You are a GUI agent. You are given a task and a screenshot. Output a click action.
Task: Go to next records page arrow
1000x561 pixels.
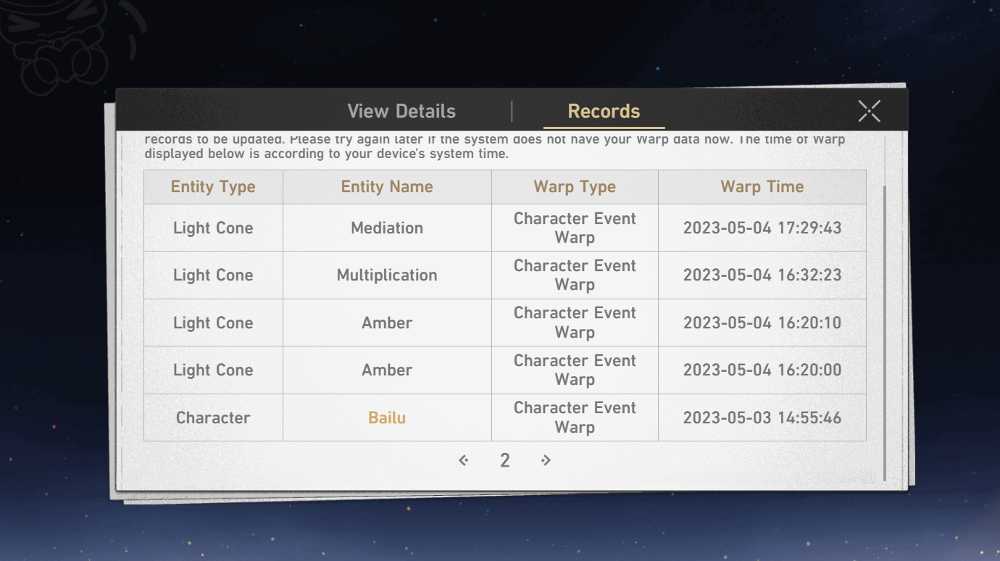545,460
